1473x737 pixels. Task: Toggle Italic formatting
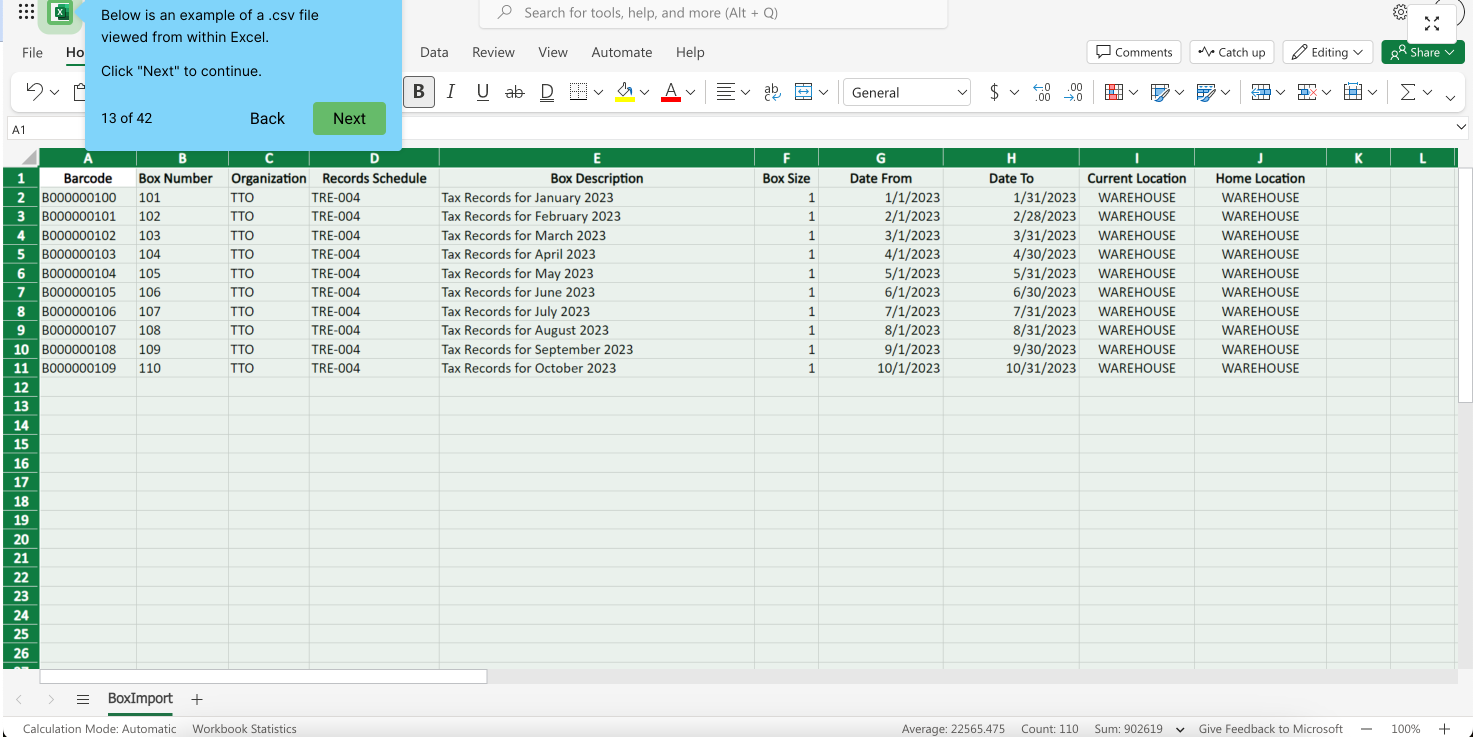point(451,92)
